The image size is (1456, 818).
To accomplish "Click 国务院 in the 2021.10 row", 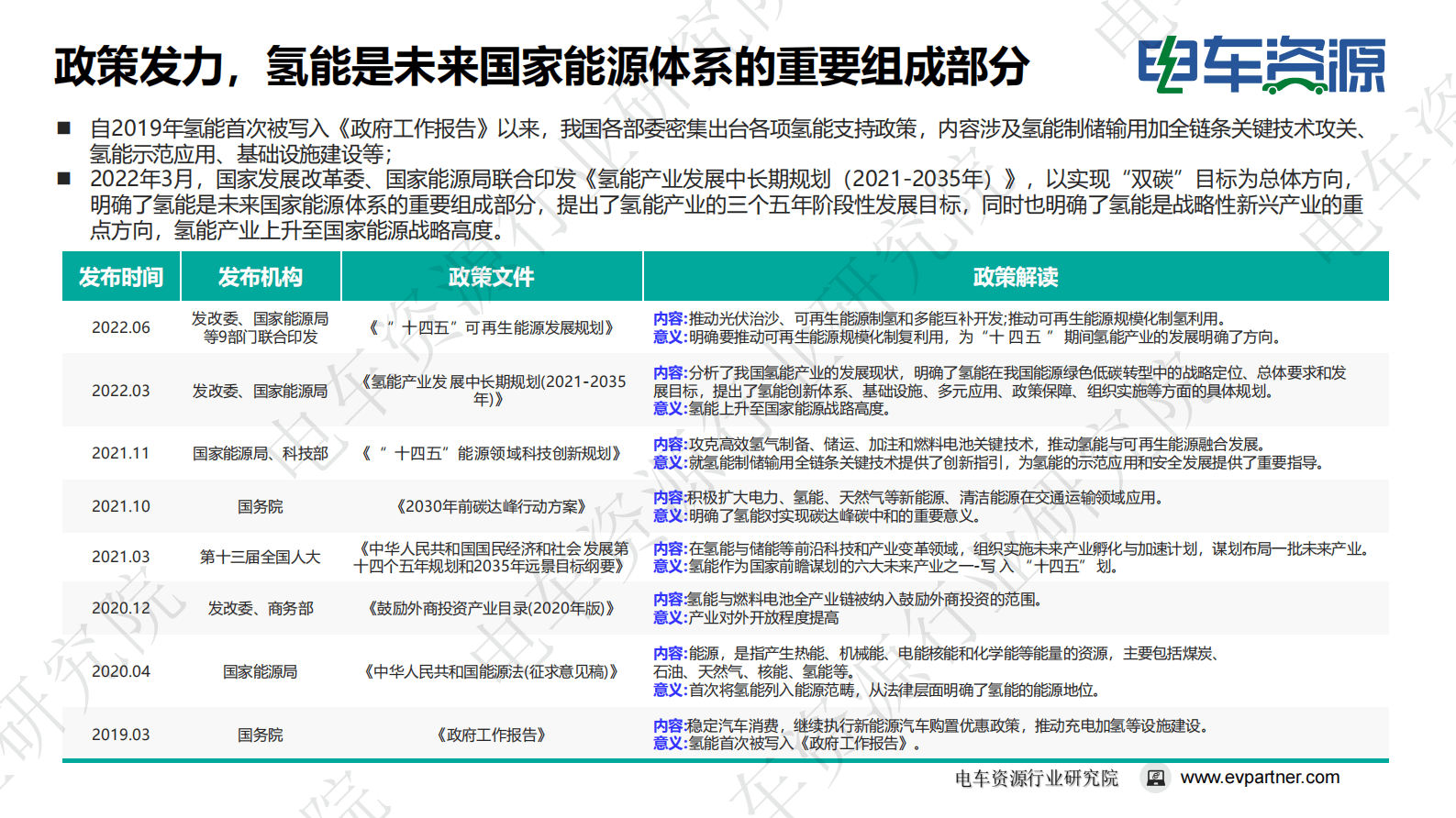I will [x=261, y=506].
